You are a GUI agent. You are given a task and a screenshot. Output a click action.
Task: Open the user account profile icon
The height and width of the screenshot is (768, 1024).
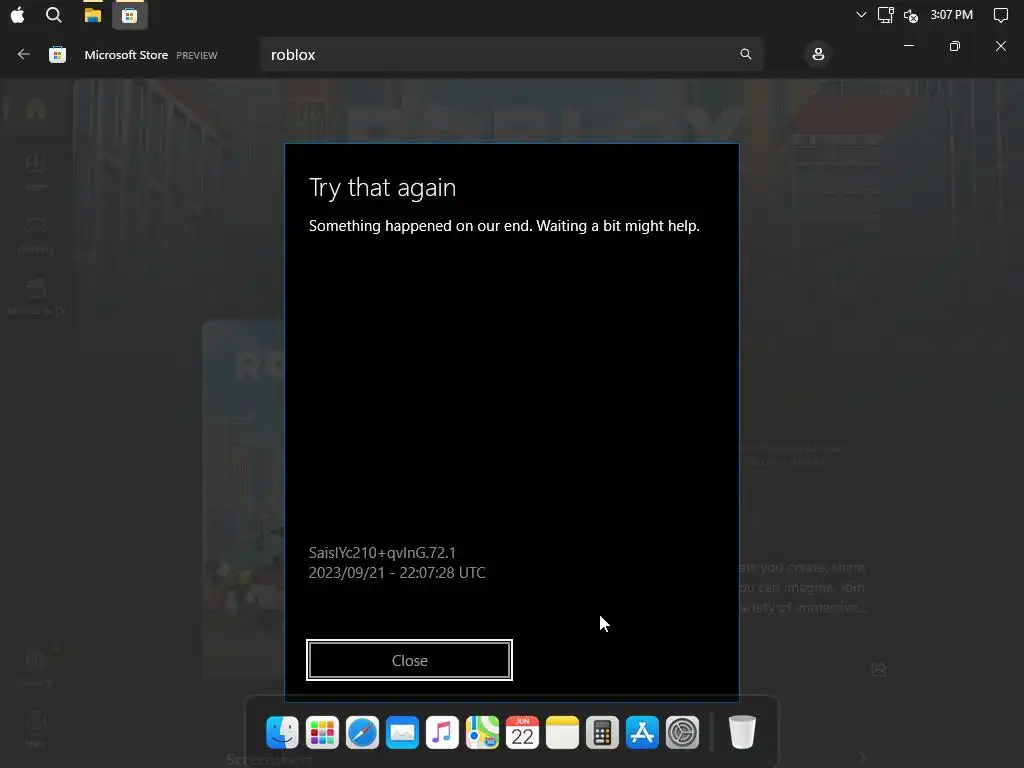click(818, 54)
